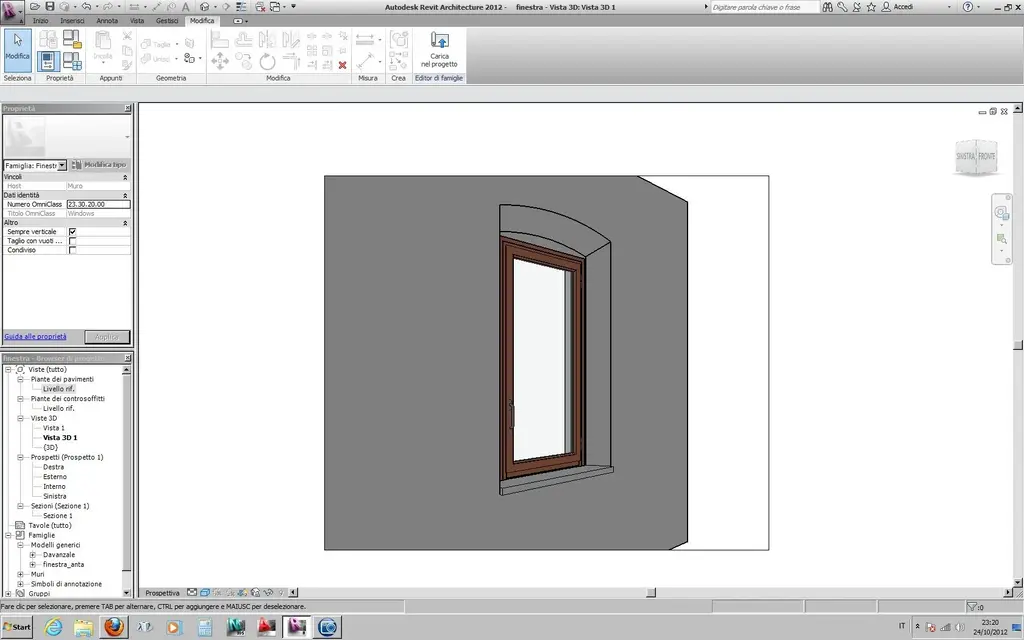Click the Start button in the taskbar
This screenshot has height=640, width=1024.
click(18, 627)
